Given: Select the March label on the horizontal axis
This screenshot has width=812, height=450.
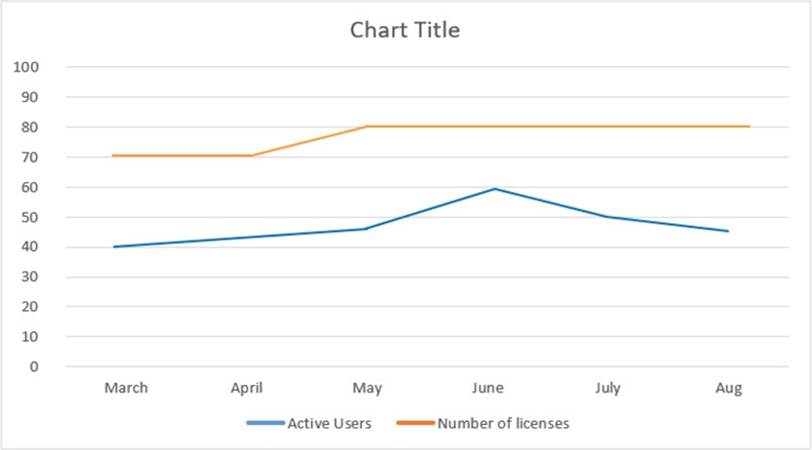Looking at the screenshot, I should 125,388.
